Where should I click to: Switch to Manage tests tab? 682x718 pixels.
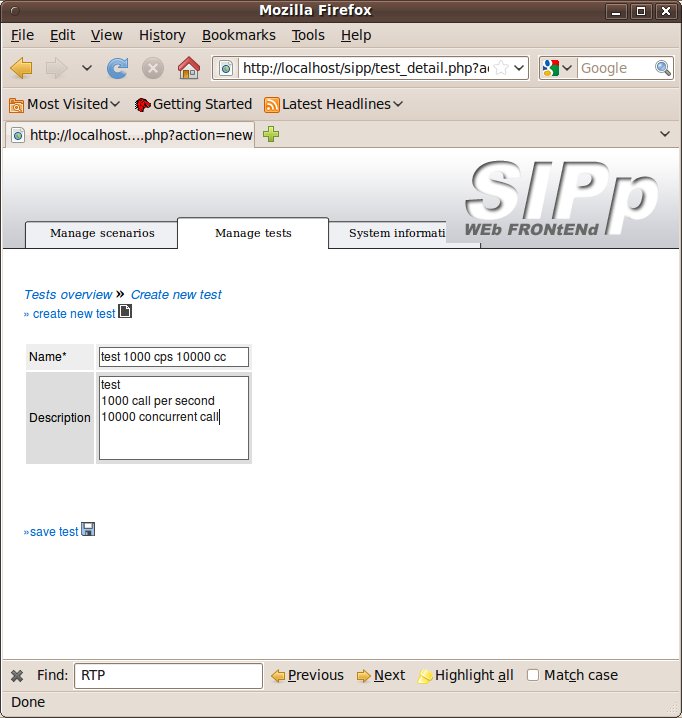point(253,233)
